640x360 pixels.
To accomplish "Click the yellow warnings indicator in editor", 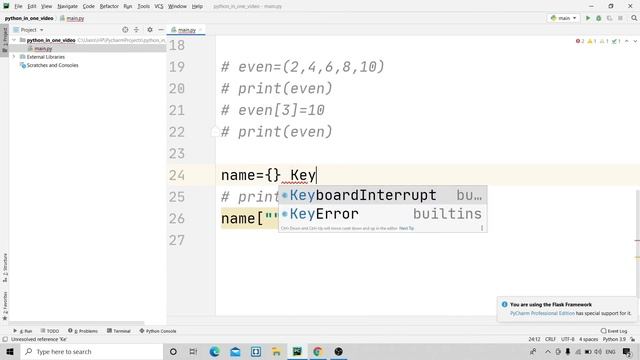I will [x=591, y=41].
